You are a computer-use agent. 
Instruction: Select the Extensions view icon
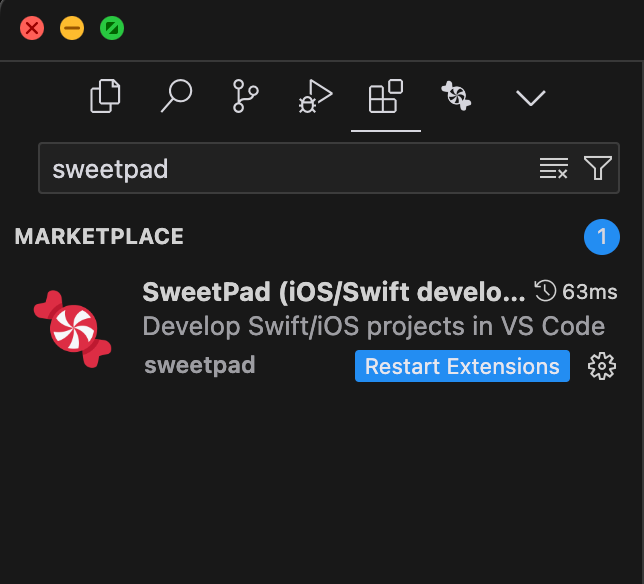pos(386,97)
